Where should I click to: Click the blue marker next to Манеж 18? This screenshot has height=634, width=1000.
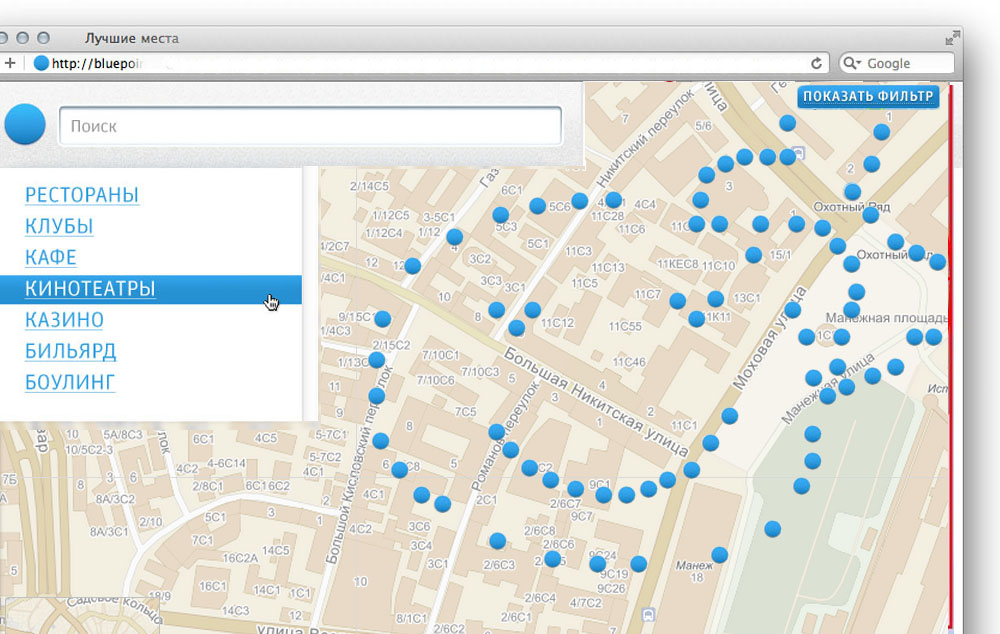[719, 554]
